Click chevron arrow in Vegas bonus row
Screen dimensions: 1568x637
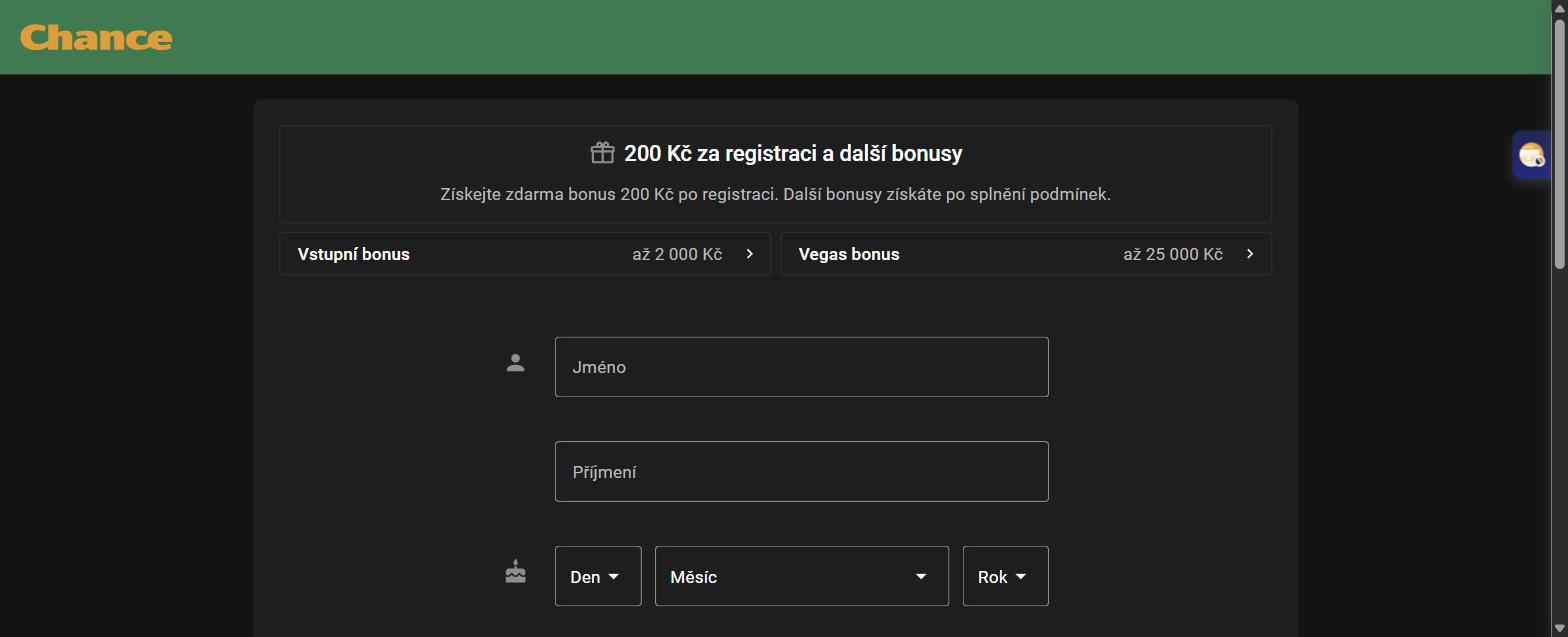point(1250,254)
